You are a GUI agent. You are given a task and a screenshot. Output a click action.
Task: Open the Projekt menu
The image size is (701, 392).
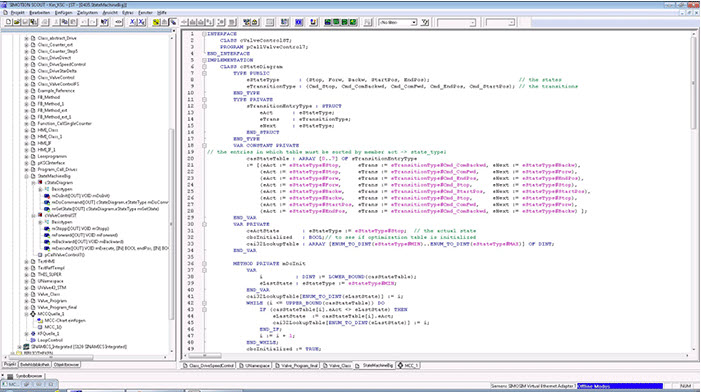tap(17, 13)
